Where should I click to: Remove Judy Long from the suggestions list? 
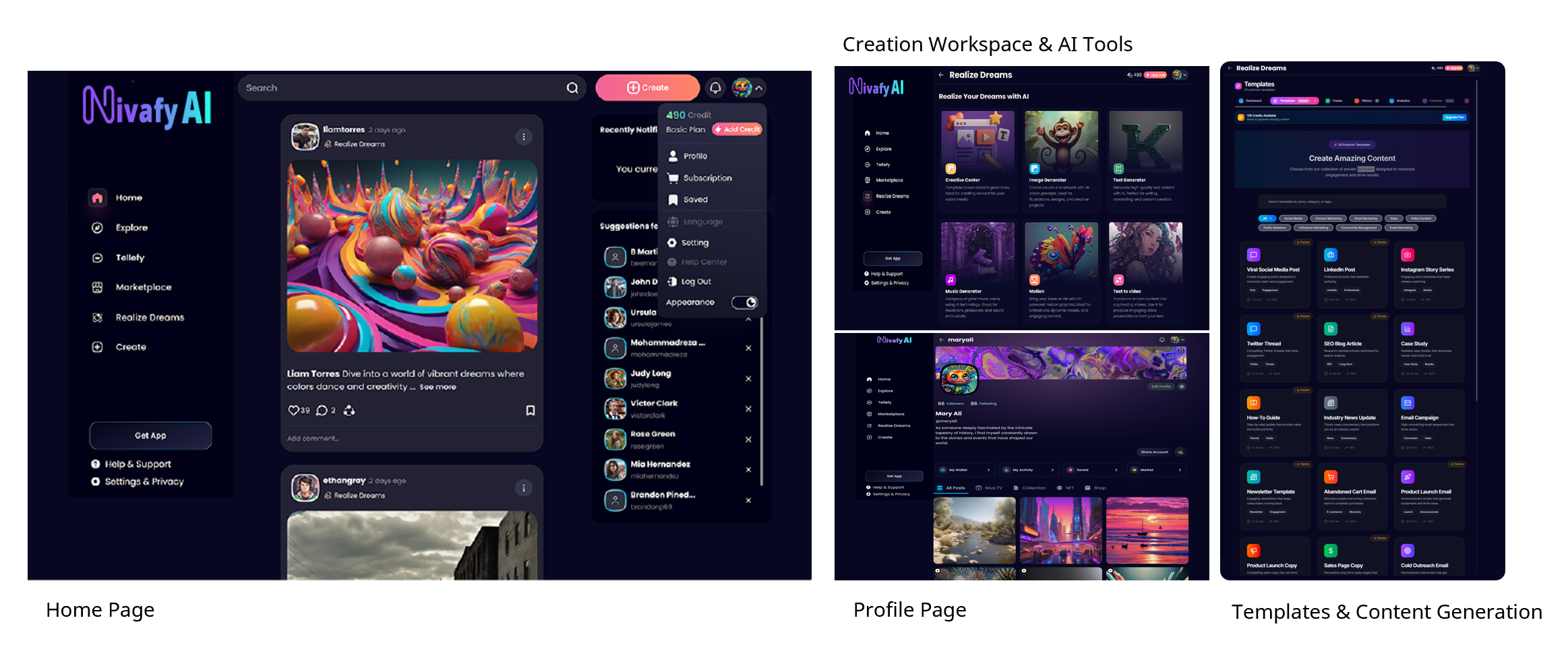point(748,379)
